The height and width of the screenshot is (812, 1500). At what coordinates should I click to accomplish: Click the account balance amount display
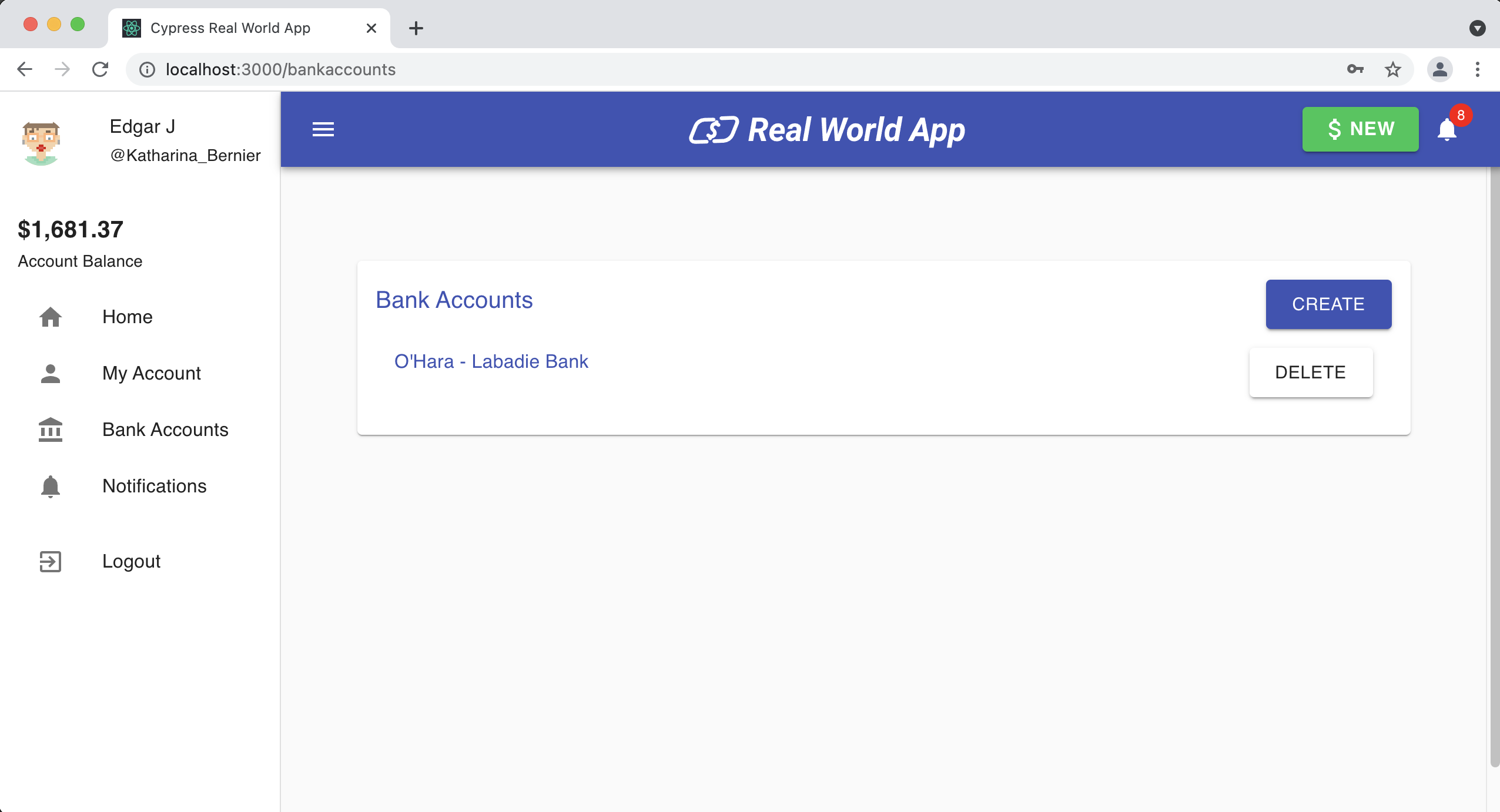coord(71,229)
